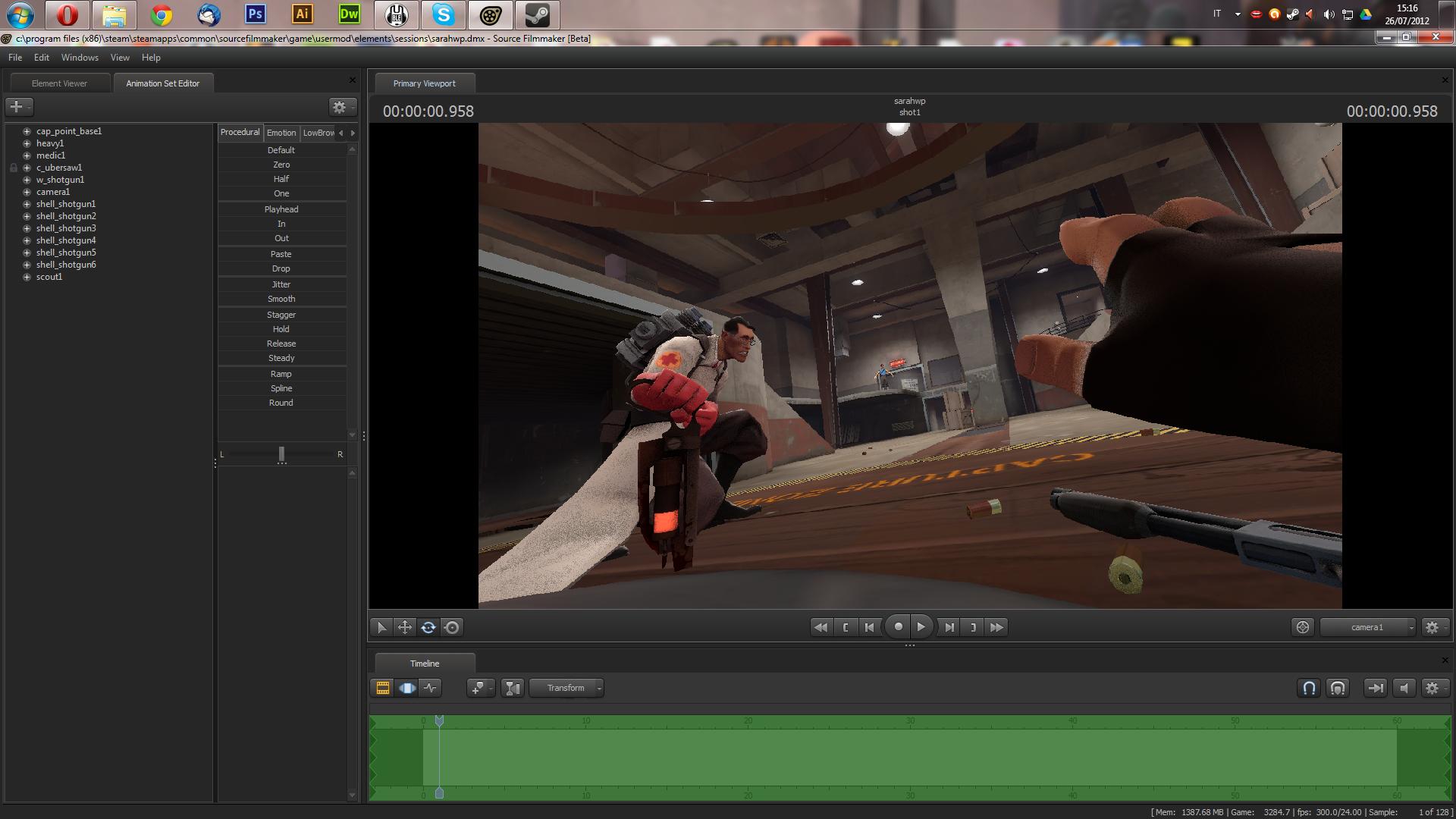1456x819 pixels.
Task: Switch to Motion Editor mode
Action: (407, 688)
